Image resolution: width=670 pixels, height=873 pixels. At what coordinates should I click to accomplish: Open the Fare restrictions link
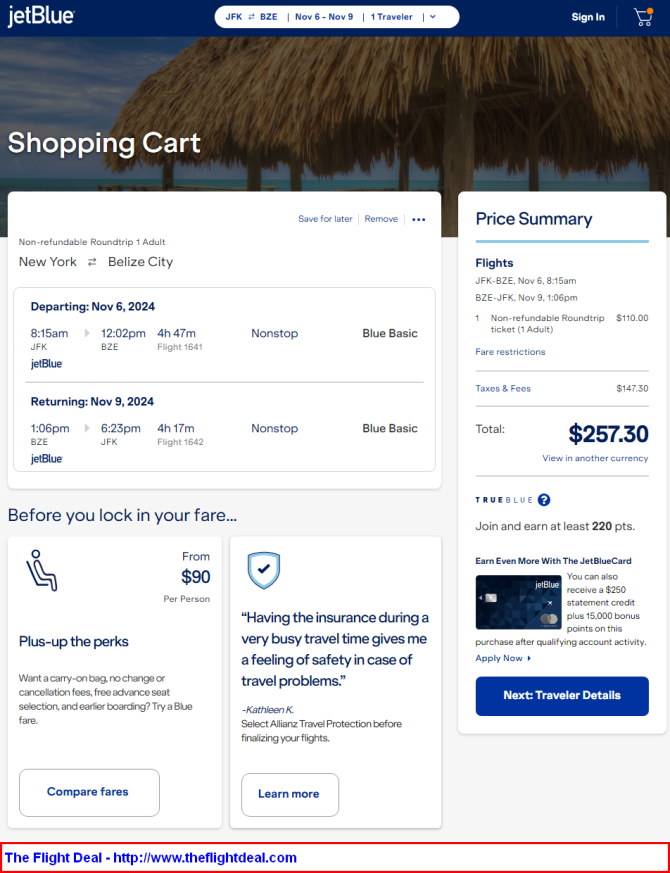pos(510,352)
